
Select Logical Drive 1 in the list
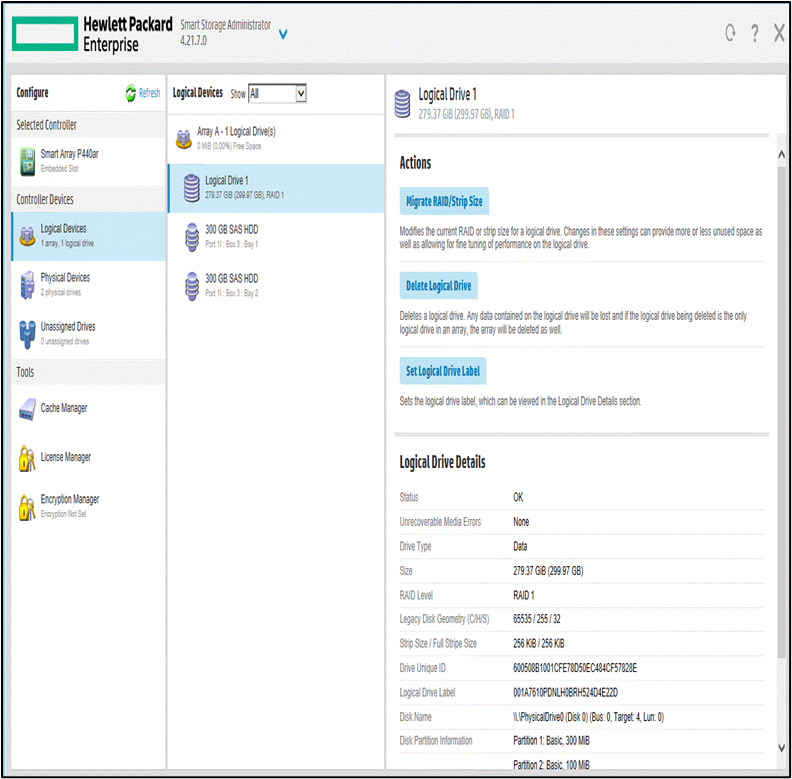tap(276, 188)
